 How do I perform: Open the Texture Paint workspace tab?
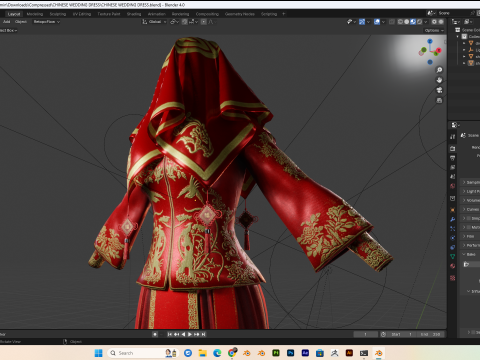[109, 14]
